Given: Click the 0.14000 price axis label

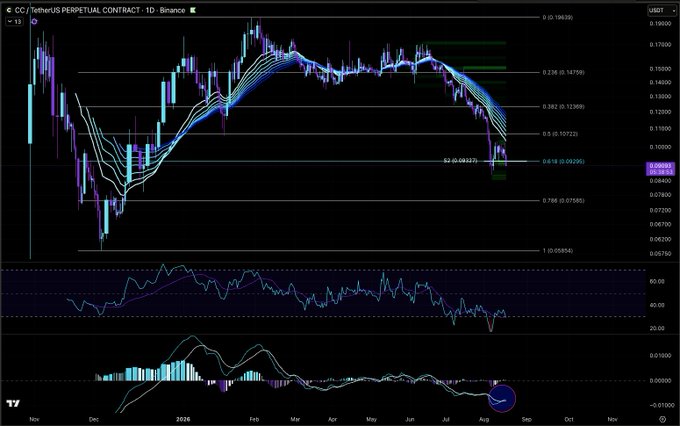Looking at the screenshot, I should (660, 82).
